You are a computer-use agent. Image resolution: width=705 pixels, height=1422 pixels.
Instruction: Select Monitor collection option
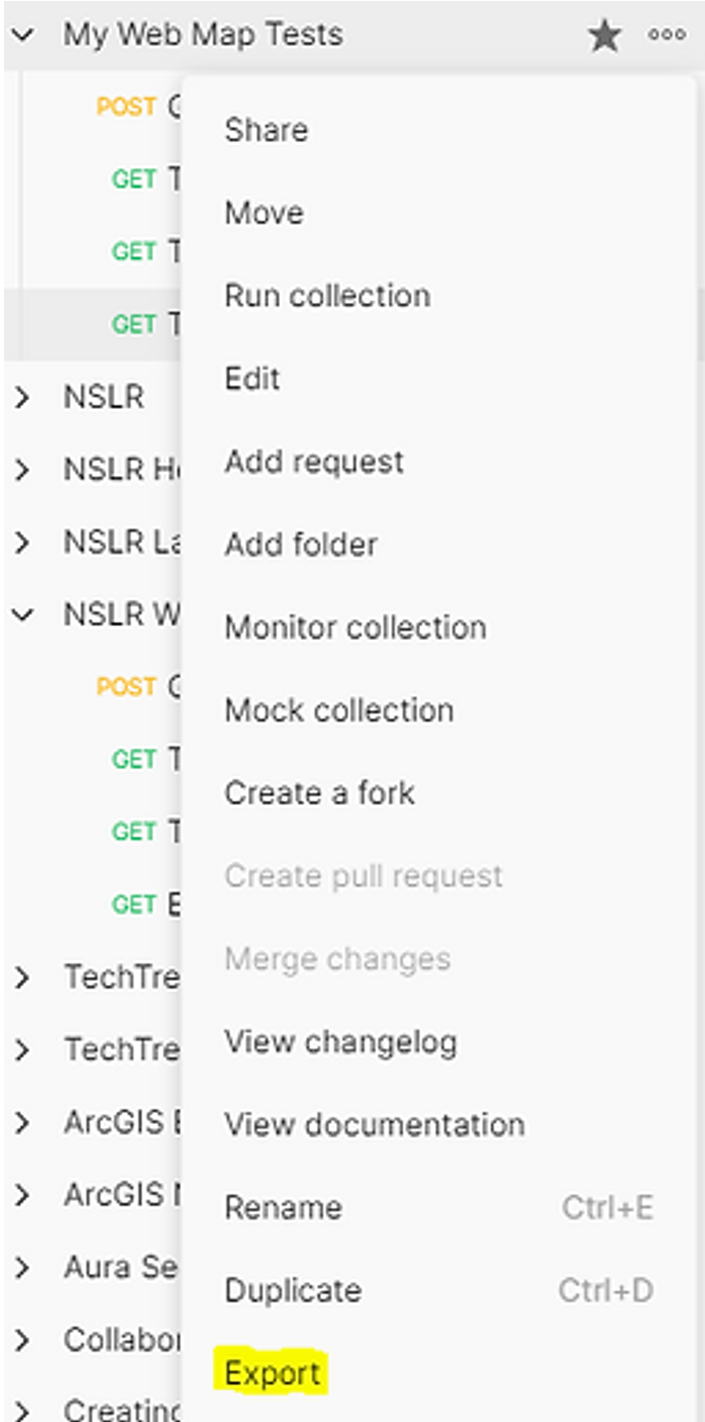point(355,628)
